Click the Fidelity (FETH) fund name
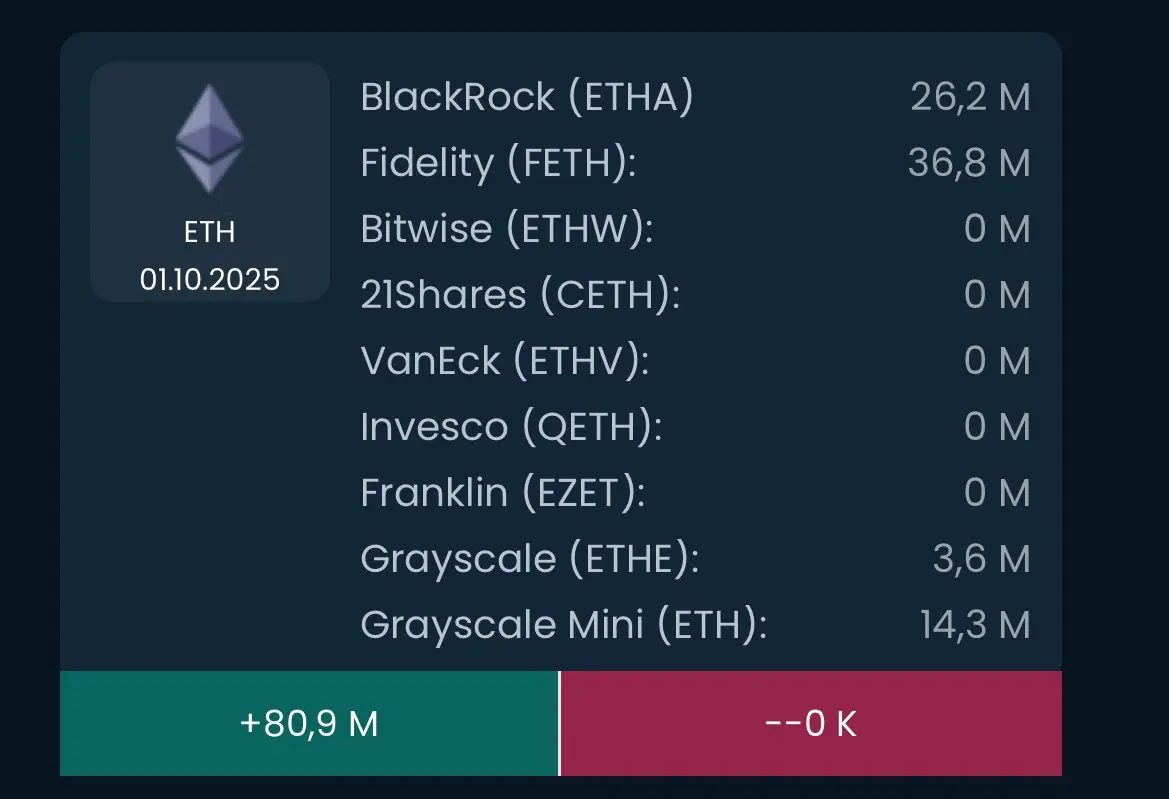 pos(498,162)
